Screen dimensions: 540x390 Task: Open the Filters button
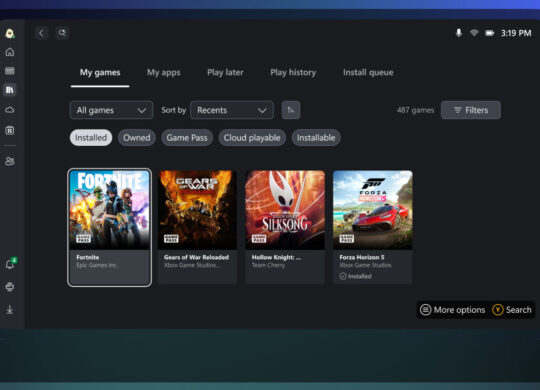471,110
